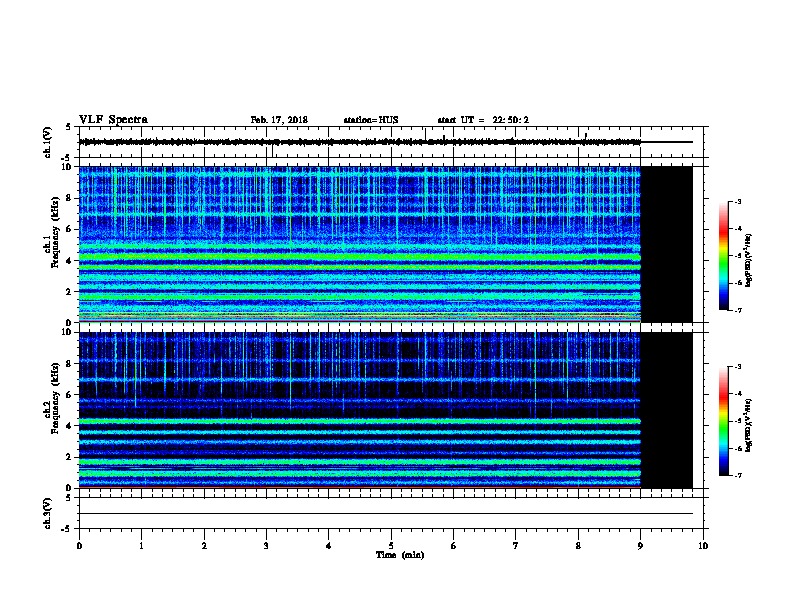Click the black data gap in ch.2 spectrogram
792x612 pixels.
pos(667,410)
